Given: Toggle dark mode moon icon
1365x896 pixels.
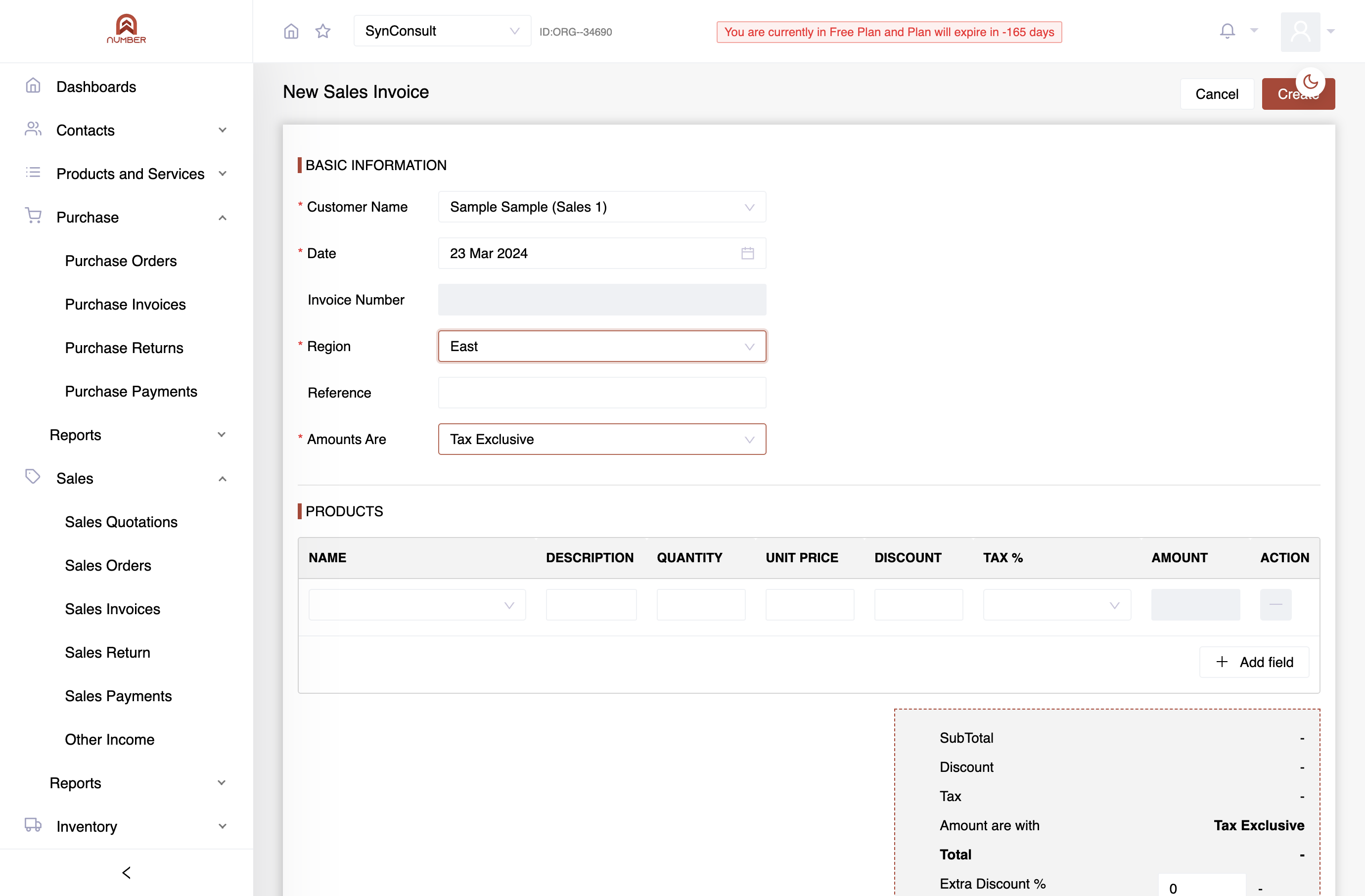Looking at the screenshot, I should 1311,82.
